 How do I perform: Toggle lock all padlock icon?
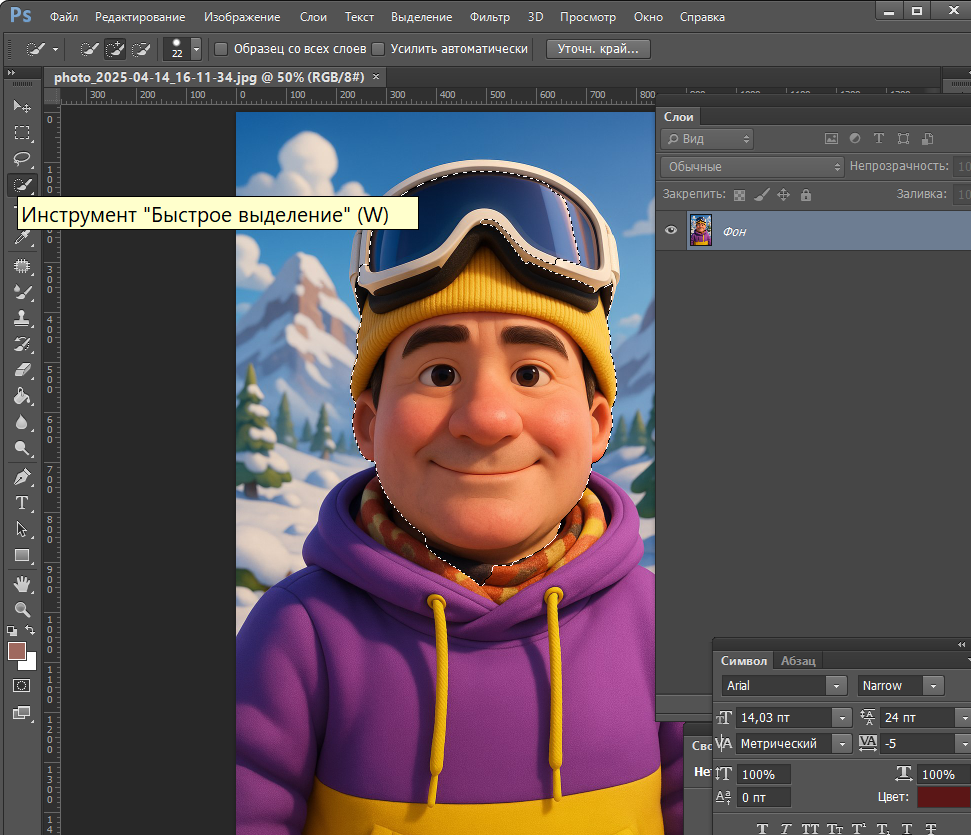click(806, 195)
